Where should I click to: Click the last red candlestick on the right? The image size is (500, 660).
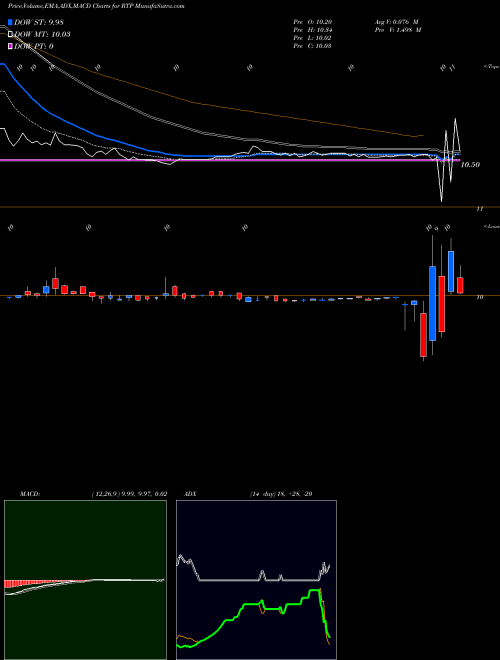[x=460, y=285]
